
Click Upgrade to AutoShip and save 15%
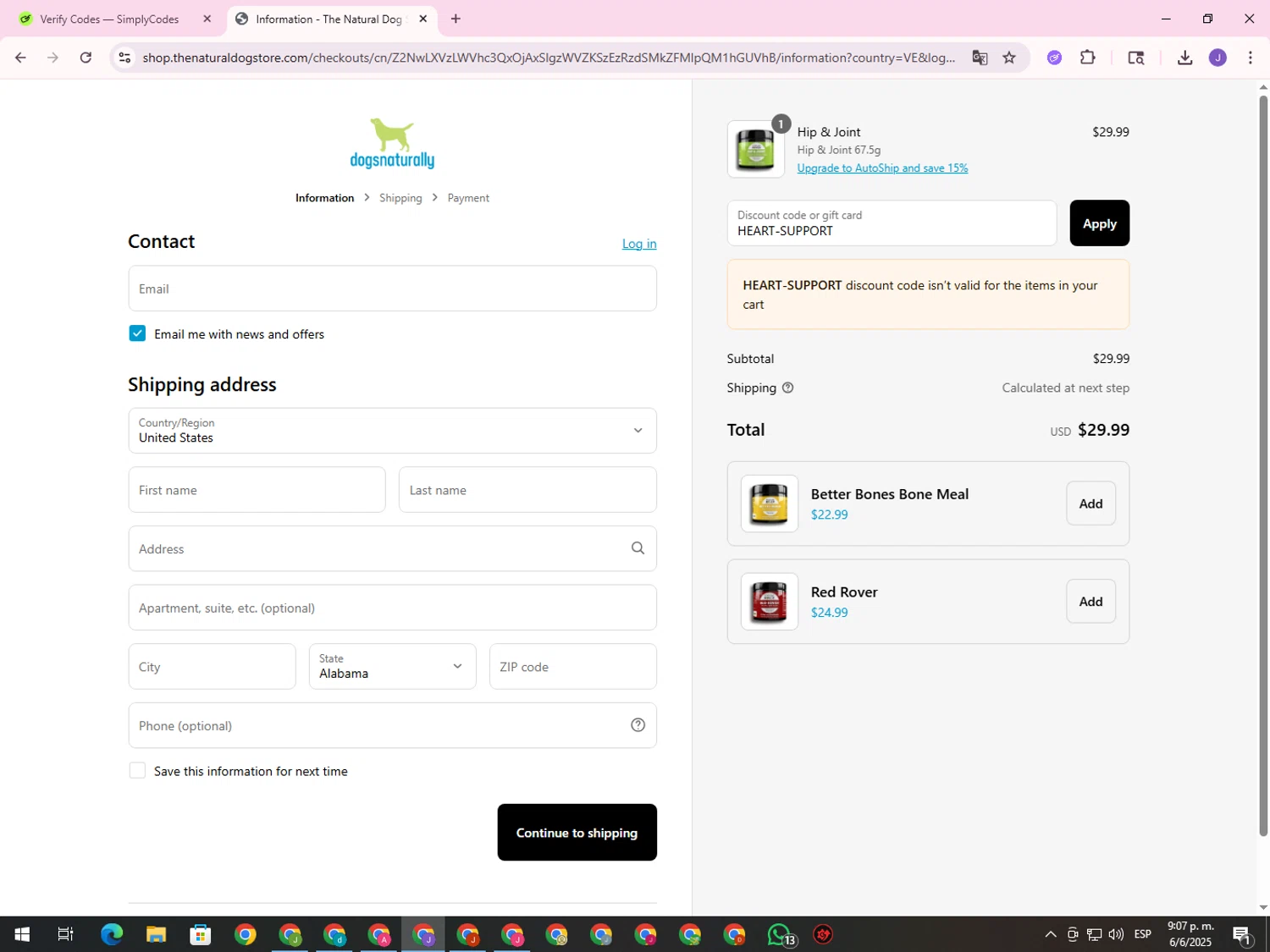coord(882,168)
